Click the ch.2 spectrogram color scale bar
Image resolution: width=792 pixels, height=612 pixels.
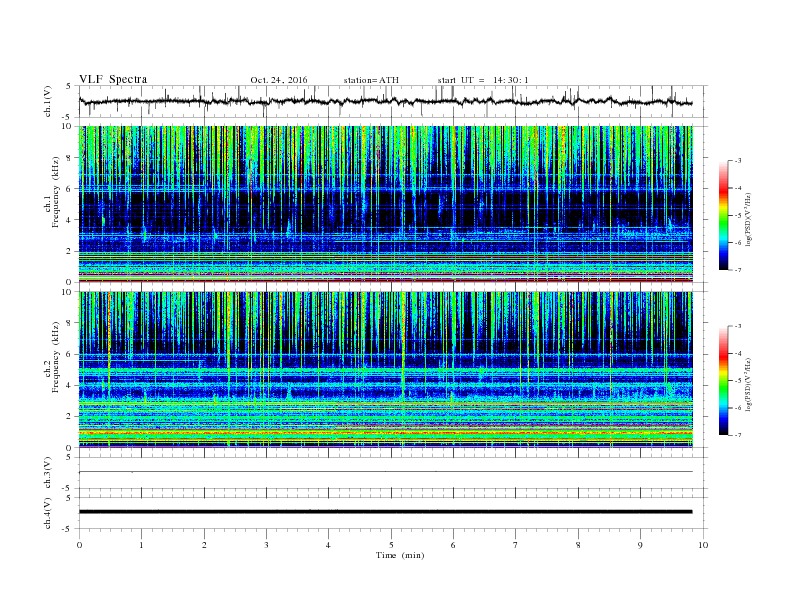tap(723, 381)
